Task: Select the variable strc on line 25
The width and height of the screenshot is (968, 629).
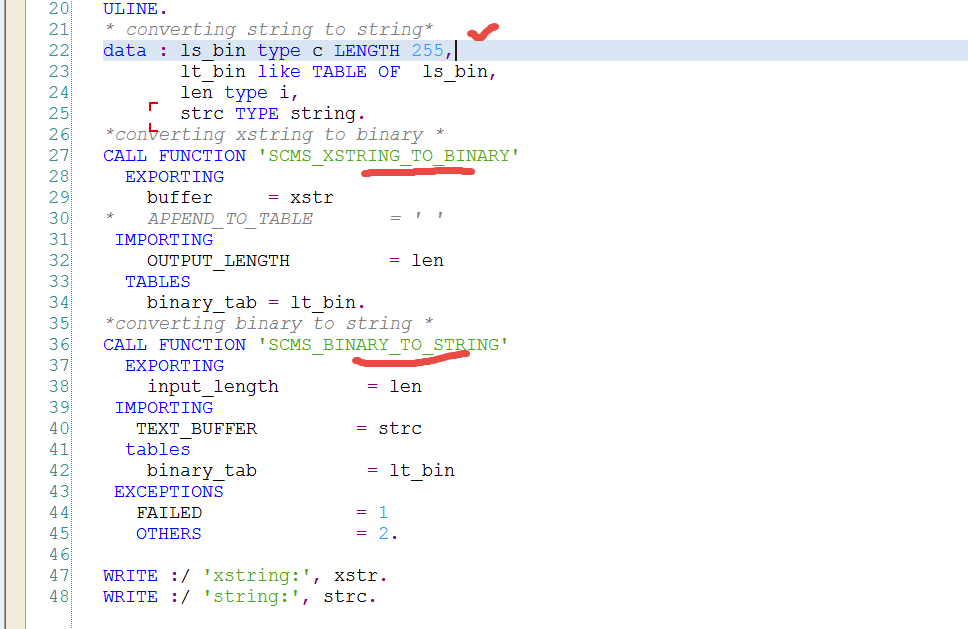Action: tap(201, 113)
